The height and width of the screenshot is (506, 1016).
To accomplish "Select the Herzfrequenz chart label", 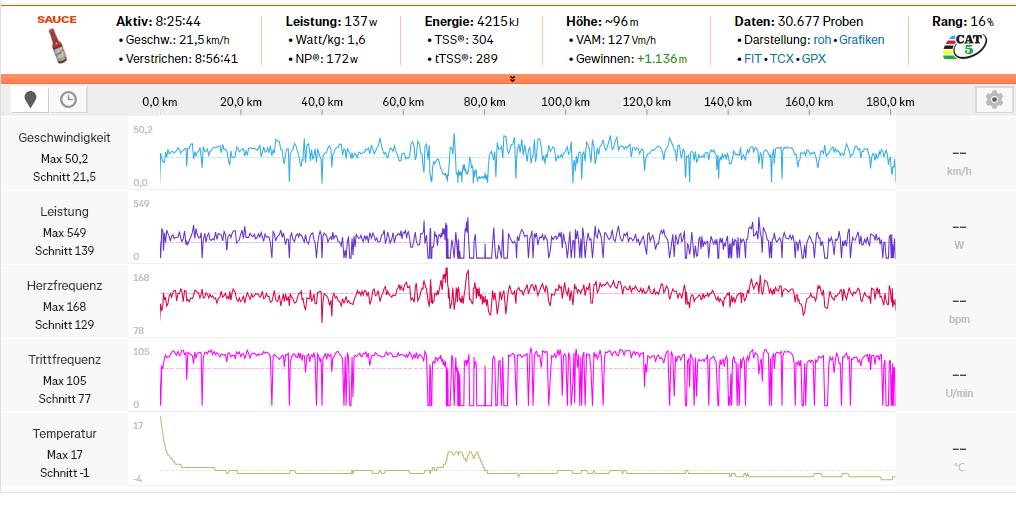I will (x=65, y=286).
